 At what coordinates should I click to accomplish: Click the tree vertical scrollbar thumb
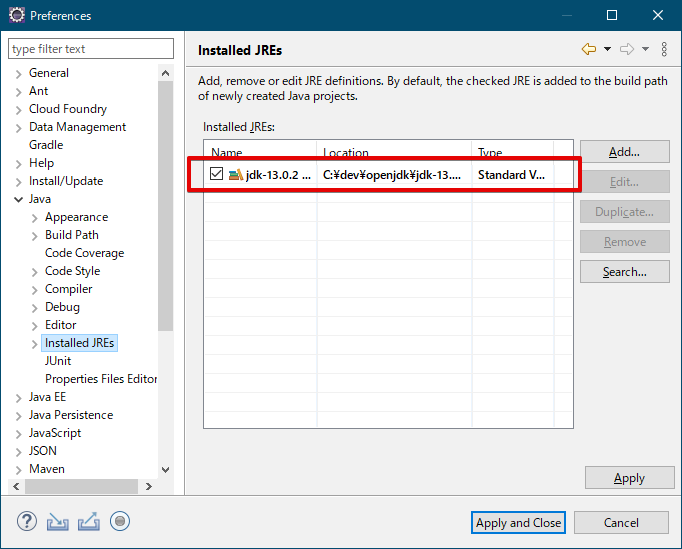coord(165,206)
